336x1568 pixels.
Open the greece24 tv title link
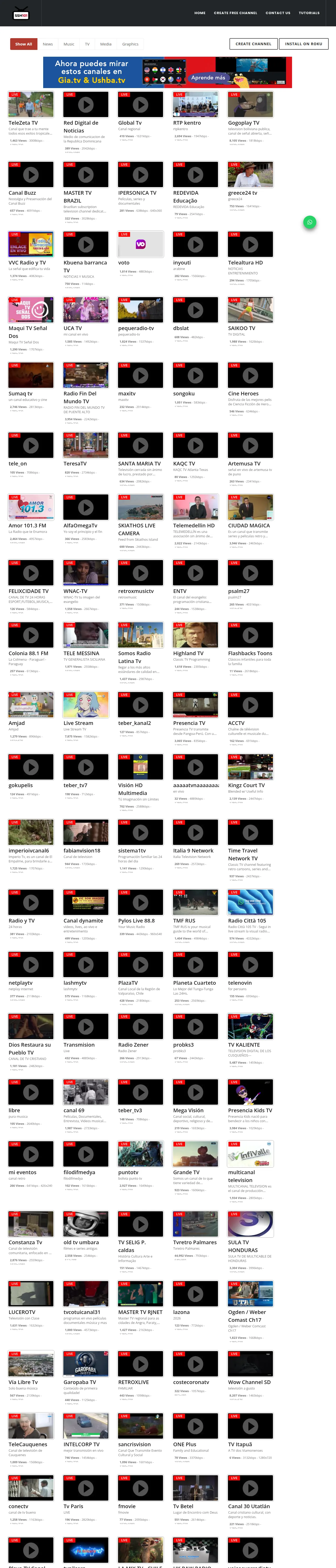pos(243,193)
